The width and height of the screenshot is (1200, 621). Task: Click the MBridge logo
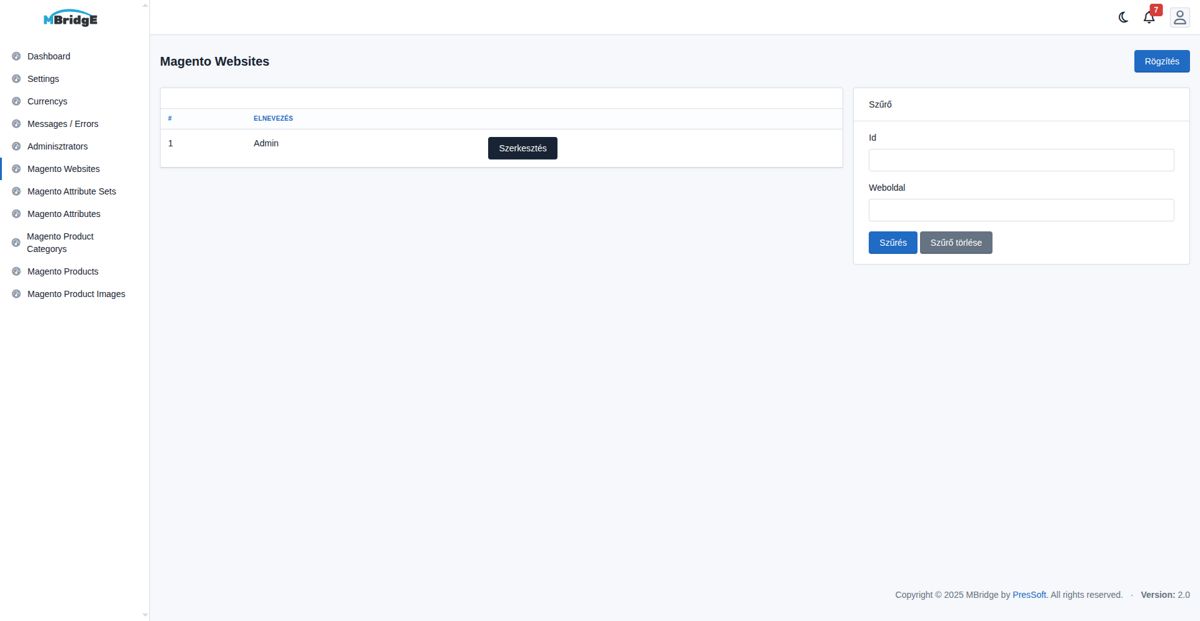tap(71, 18)
